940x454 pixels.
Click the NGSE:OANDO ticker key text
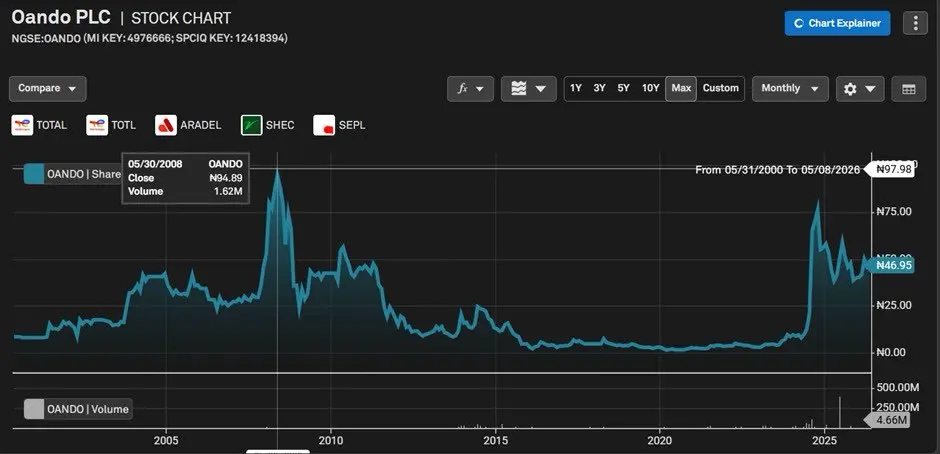150,38
